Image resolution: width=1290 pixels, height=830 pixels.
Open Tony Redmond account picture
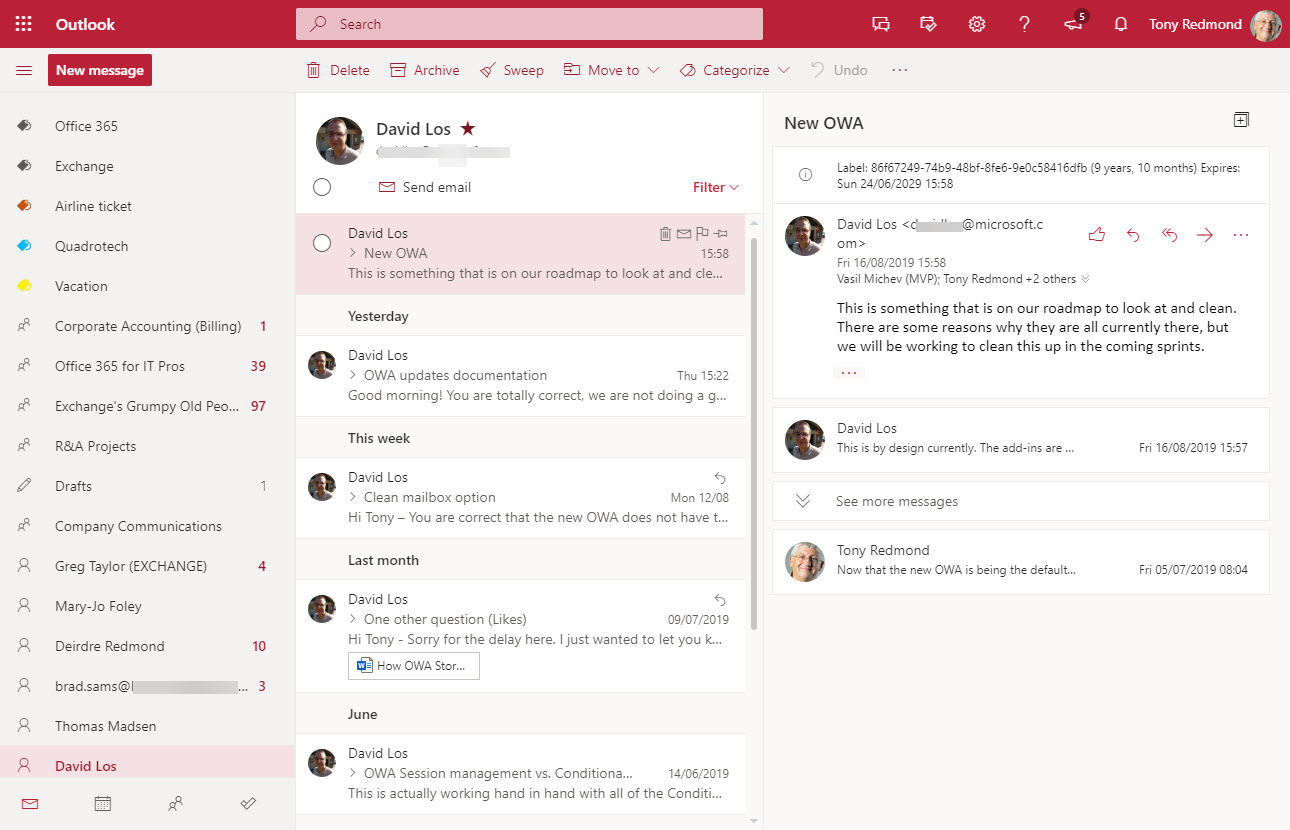tap(1266, 24)
